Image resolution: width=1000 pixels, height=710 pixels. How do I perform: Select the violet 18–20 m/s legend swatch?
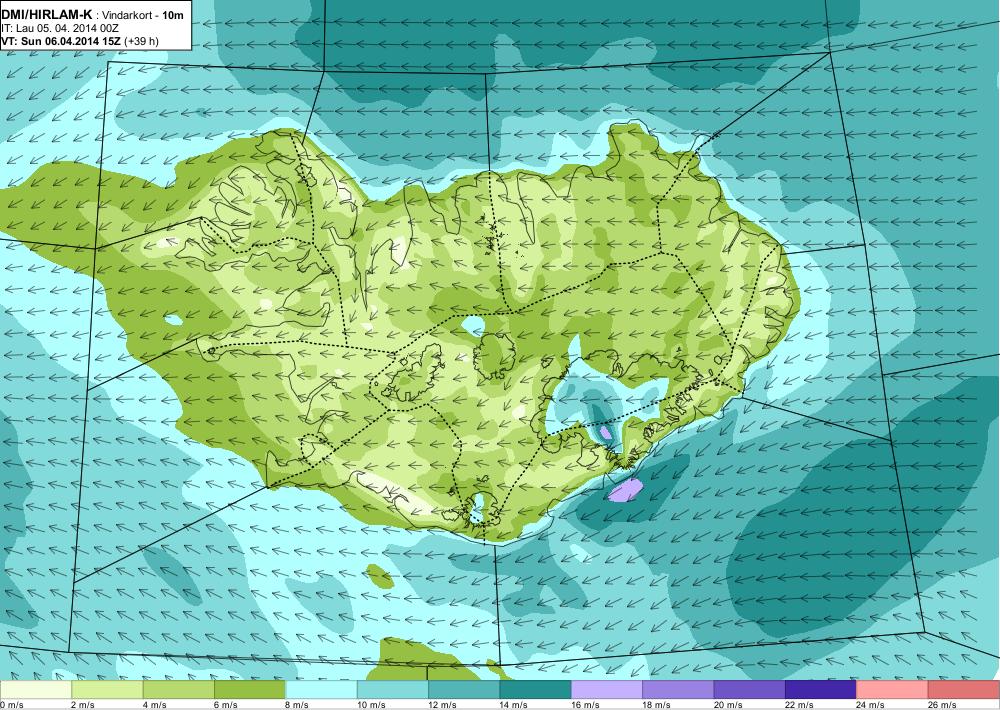click(679, 690)
